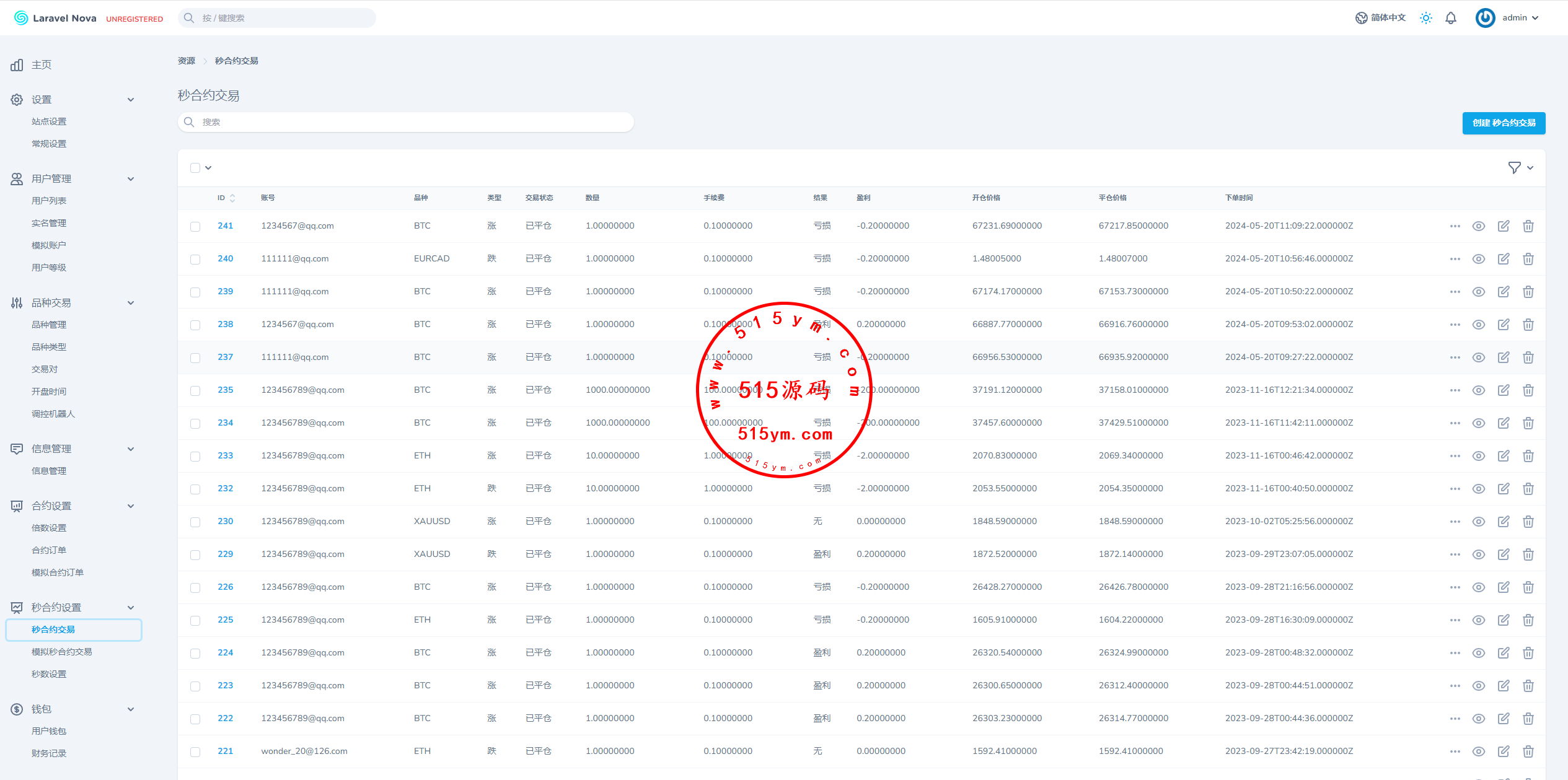Image resolution: width=1568 pixels, height=780 pixels.
Task: Tick the select-all checkbox
Action: (x=195, y=168)
